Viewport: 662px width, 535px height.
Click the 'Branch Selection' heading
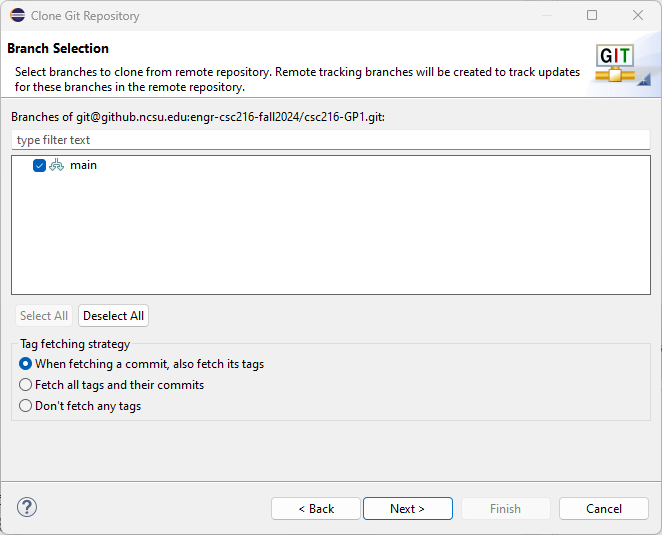click(58, 49)
